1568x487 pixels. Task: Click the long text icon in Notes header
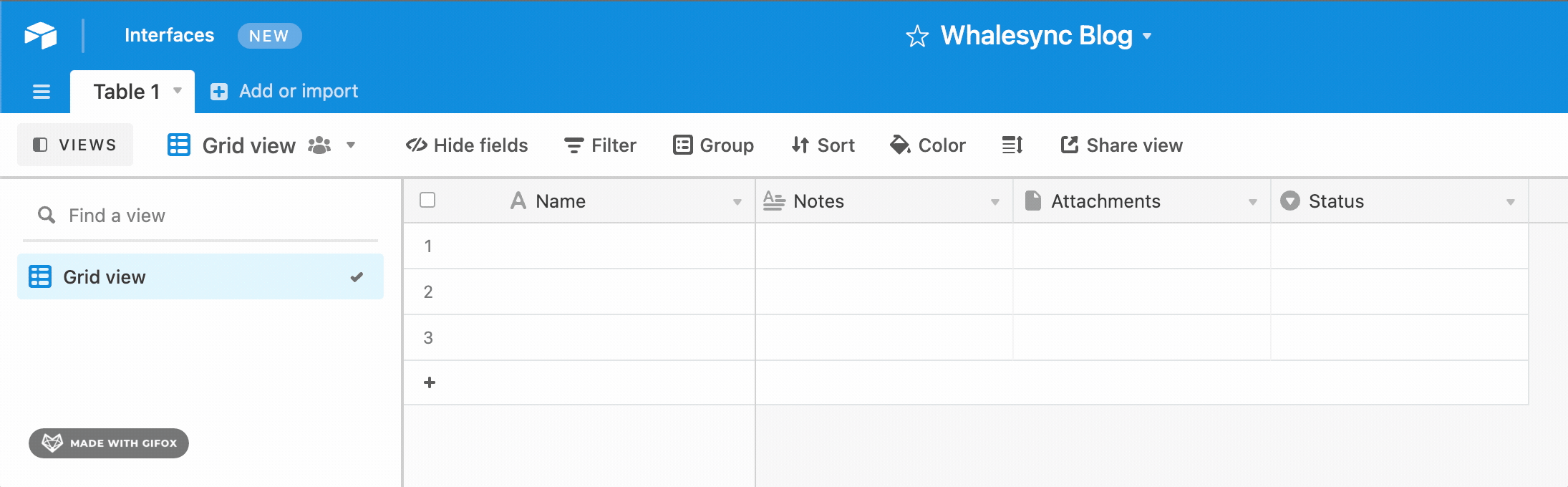tap(774, 201)
